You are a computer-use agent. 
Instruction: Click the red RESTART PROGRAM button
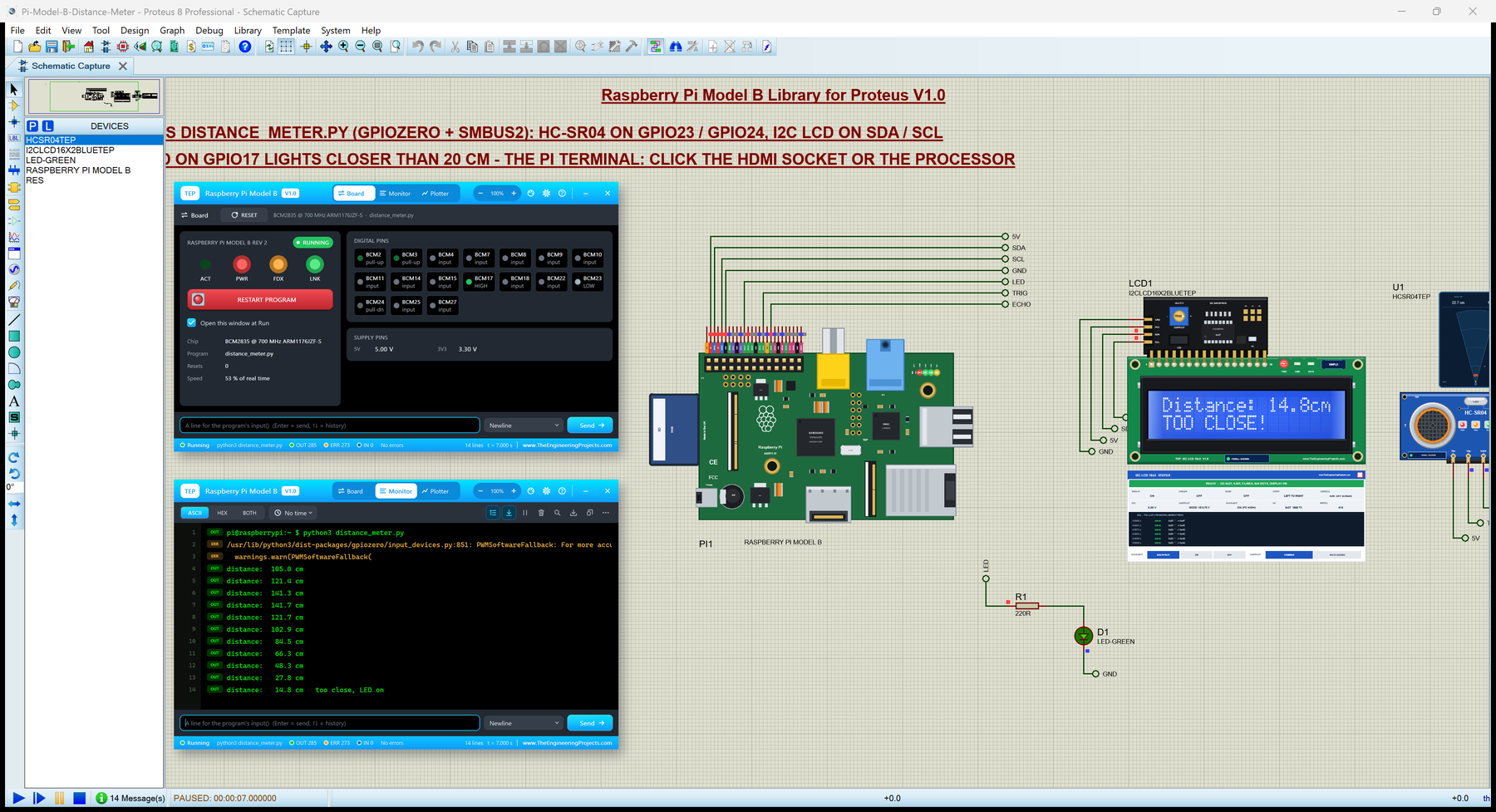click(x=260, y=299)
